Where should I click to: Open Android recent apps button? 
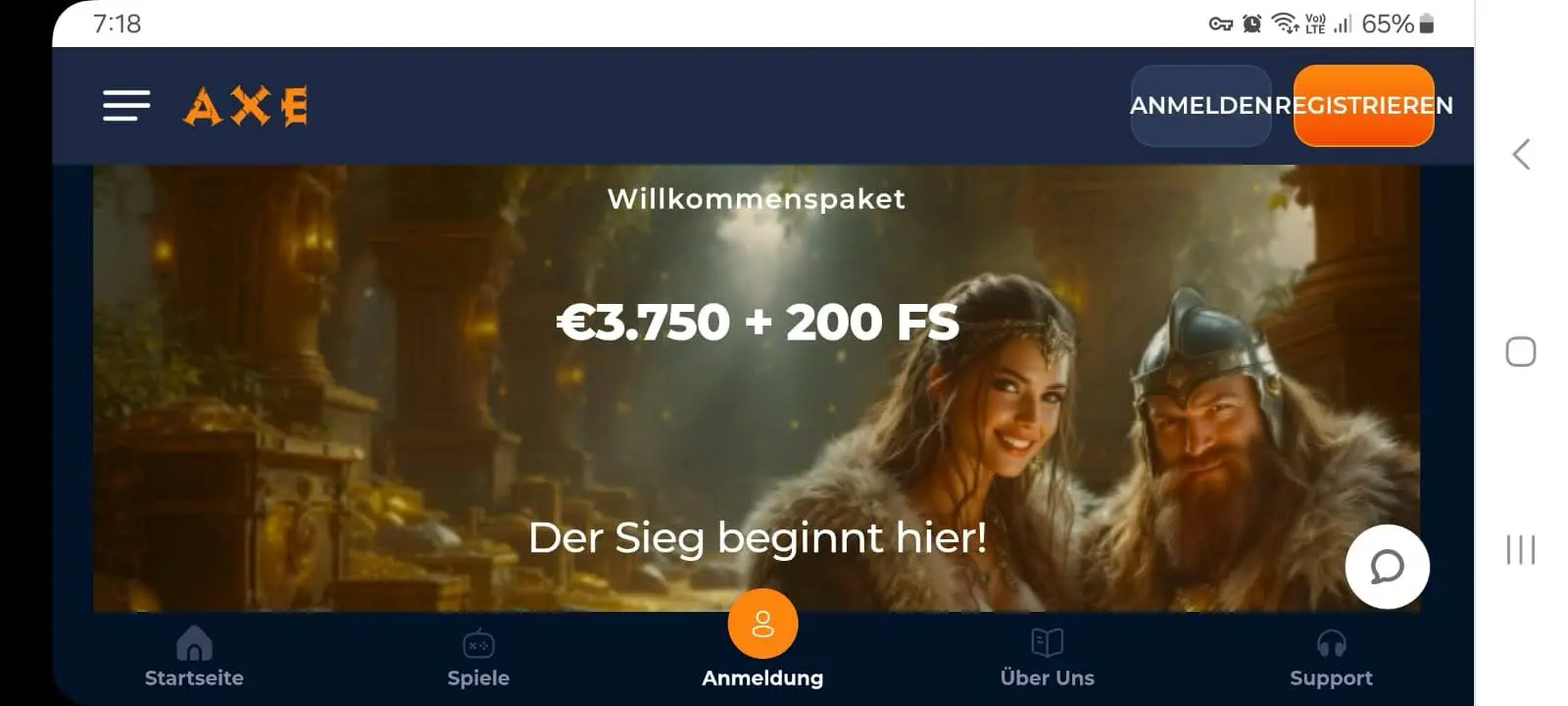(1521, 549)
